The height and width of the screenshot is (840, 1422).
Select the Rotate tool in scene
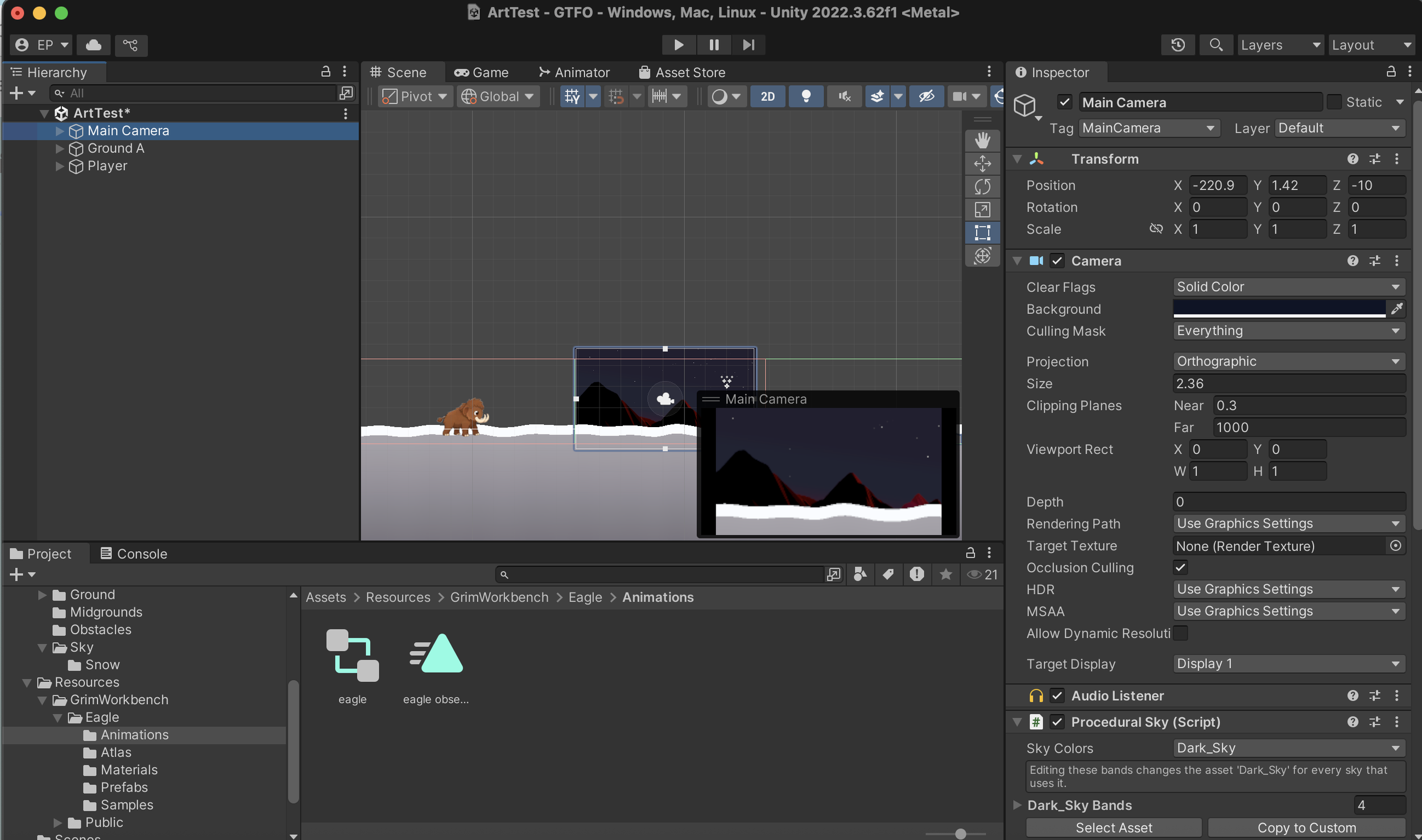(x=982, y=187)
